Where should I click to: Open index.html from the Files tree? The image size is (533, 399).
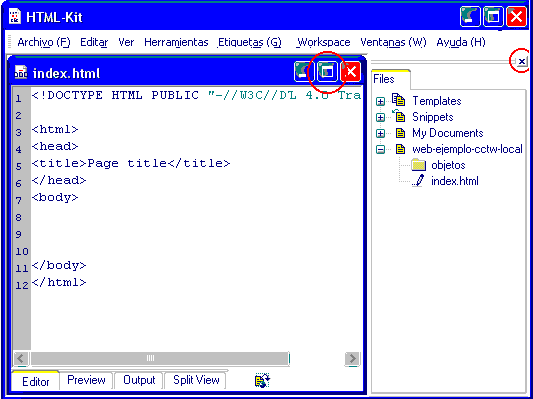[x=454, y=181]
